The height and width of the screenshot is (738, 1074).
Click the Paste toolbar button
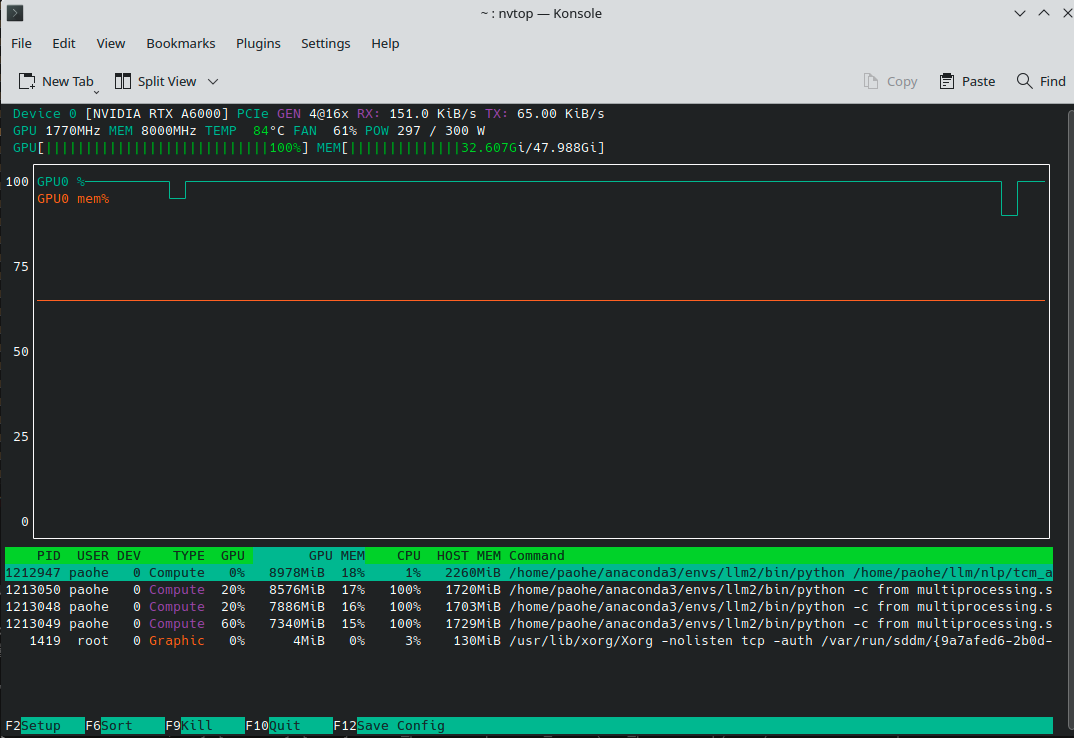[x=967, y=82]
